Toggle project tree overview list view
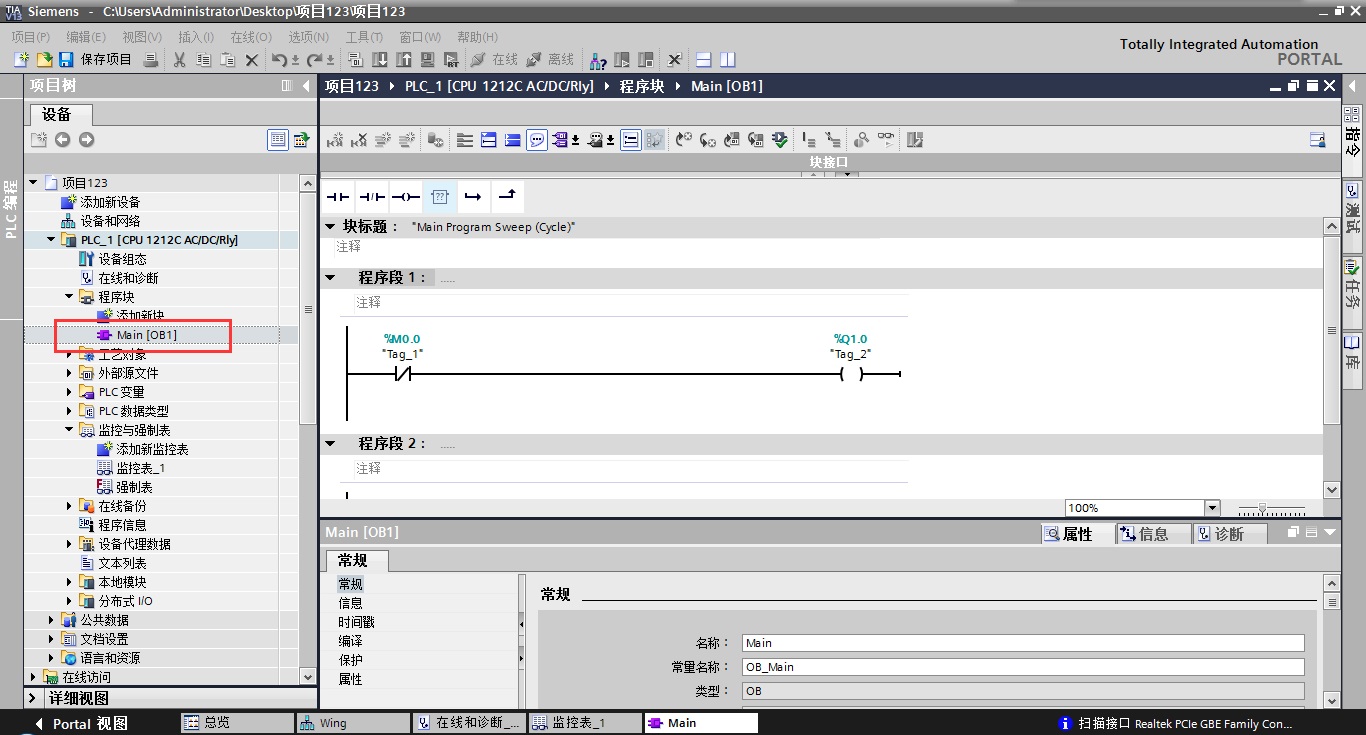Viewport: 1366px width, 735px height. [x=278, y=140]
